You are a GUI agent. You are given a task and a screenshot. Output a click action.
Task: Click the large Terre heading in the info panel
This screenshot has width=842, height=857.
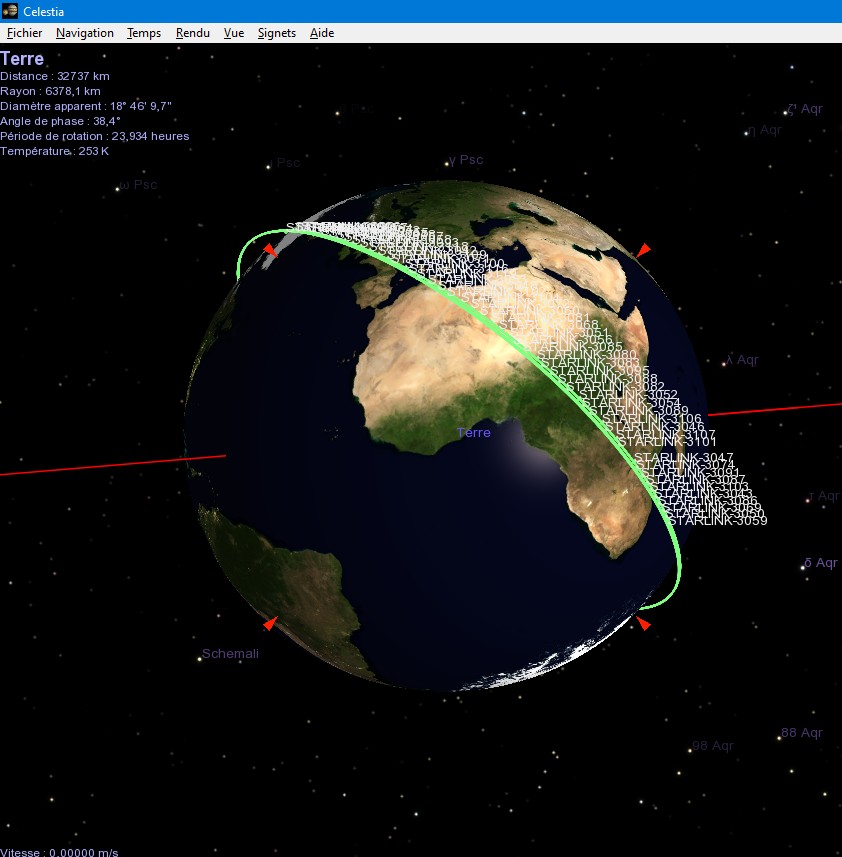pos(22,58)
